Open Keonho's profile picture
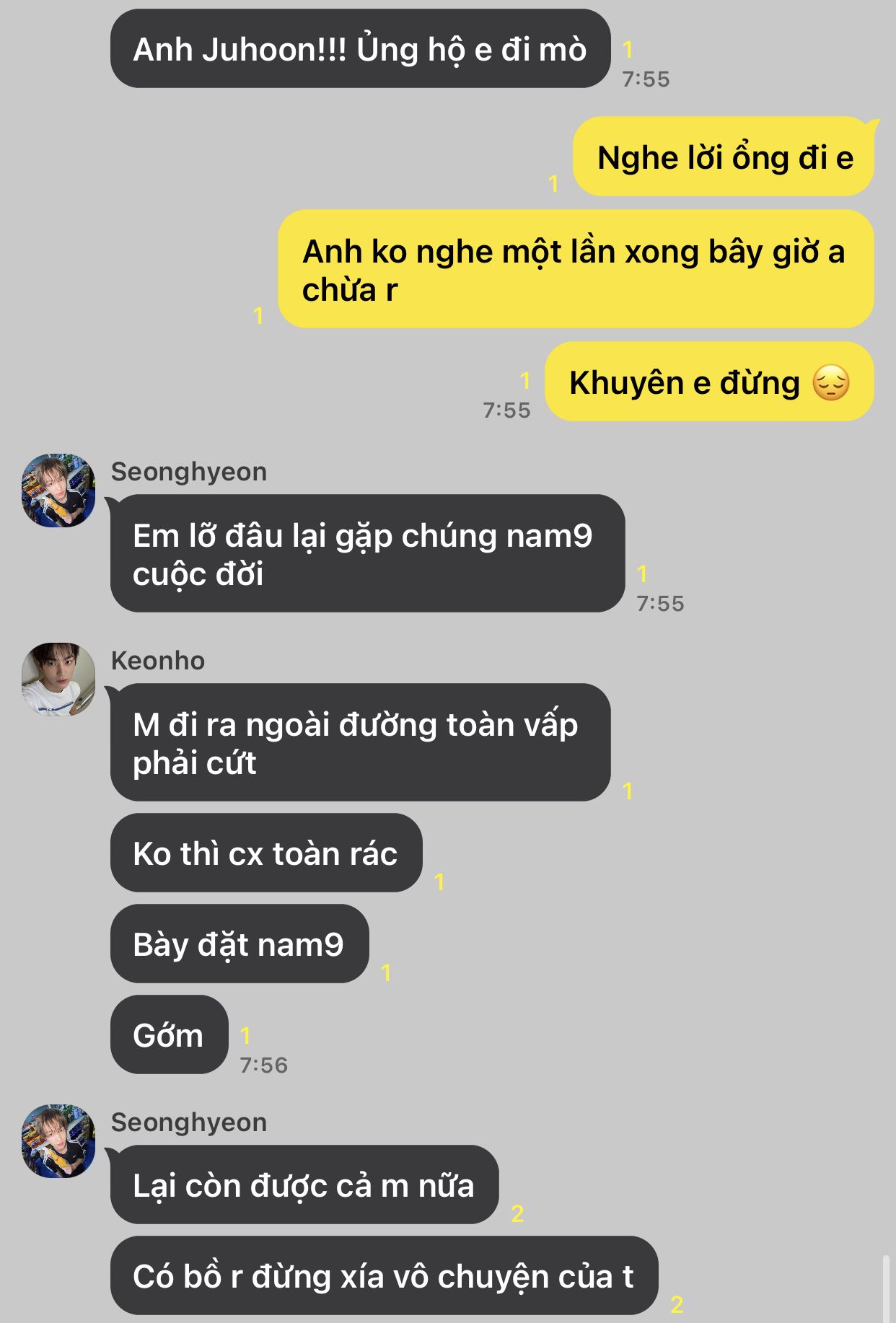This screenshot has width=896, height=1323. (58, 679)
